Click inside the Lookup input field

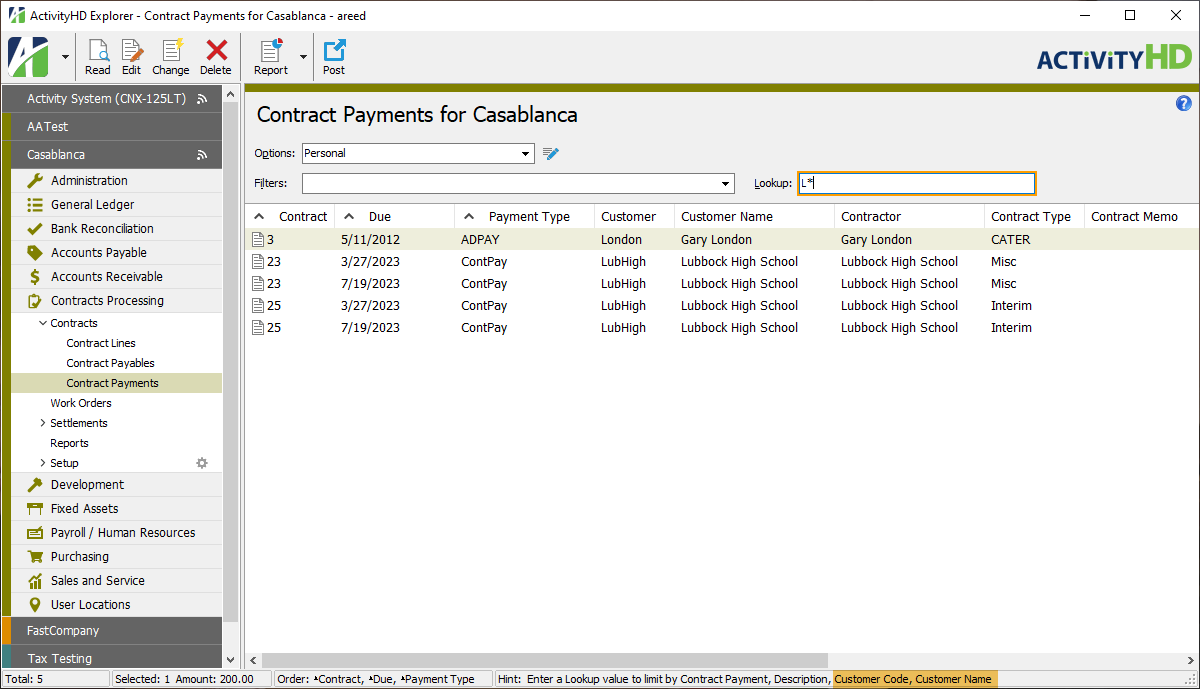(x=915, y=183)
